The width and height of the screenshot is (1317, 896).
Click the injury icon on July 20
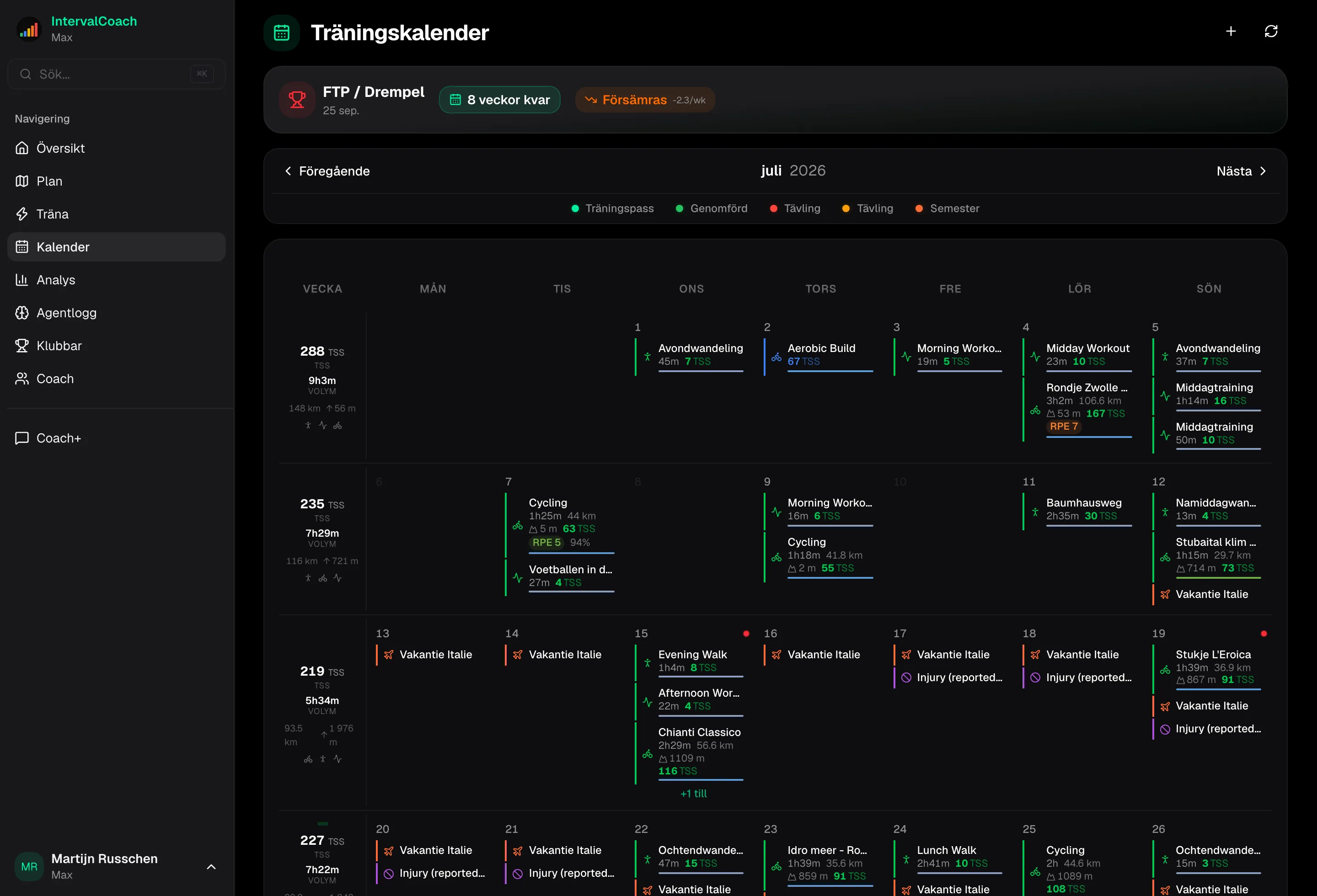click(x=389, y=873)
